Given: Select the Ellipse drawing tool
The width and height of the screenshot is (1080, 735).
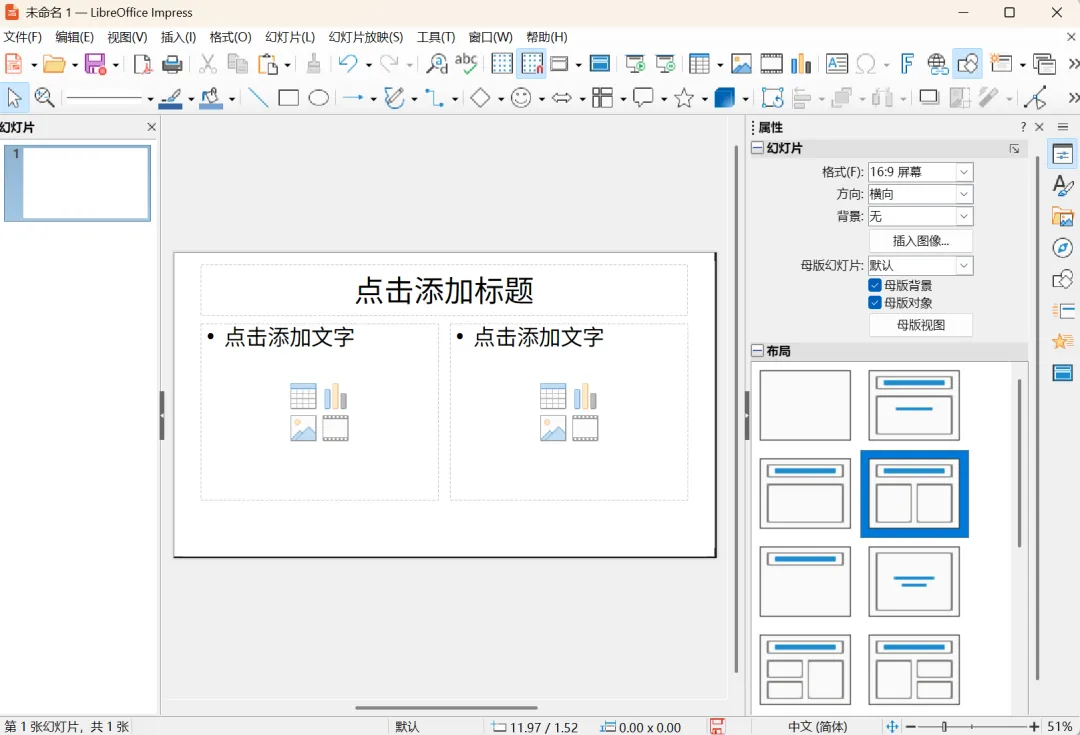Looking at the screenshot, I should tap(318, 98).
